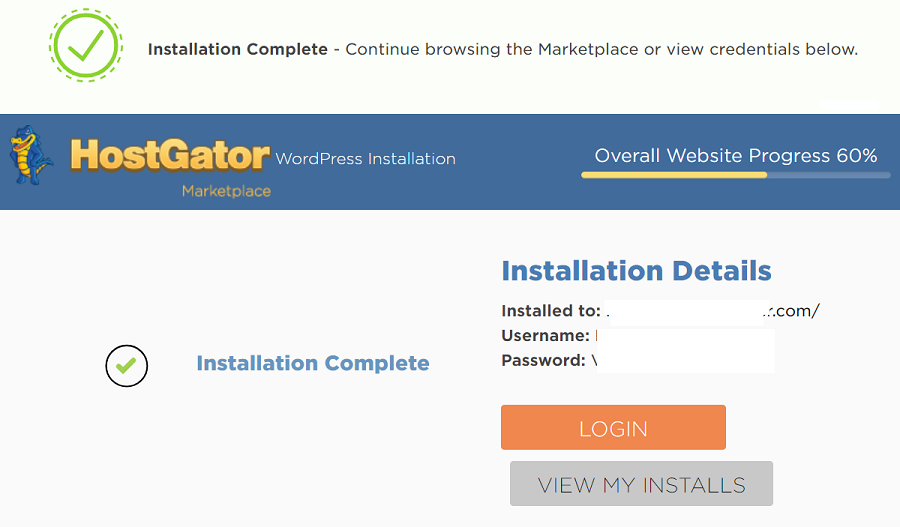Click the Username: label
This screenshot has height=527, width=900.
pyautogui.click(x=545, y=335)
